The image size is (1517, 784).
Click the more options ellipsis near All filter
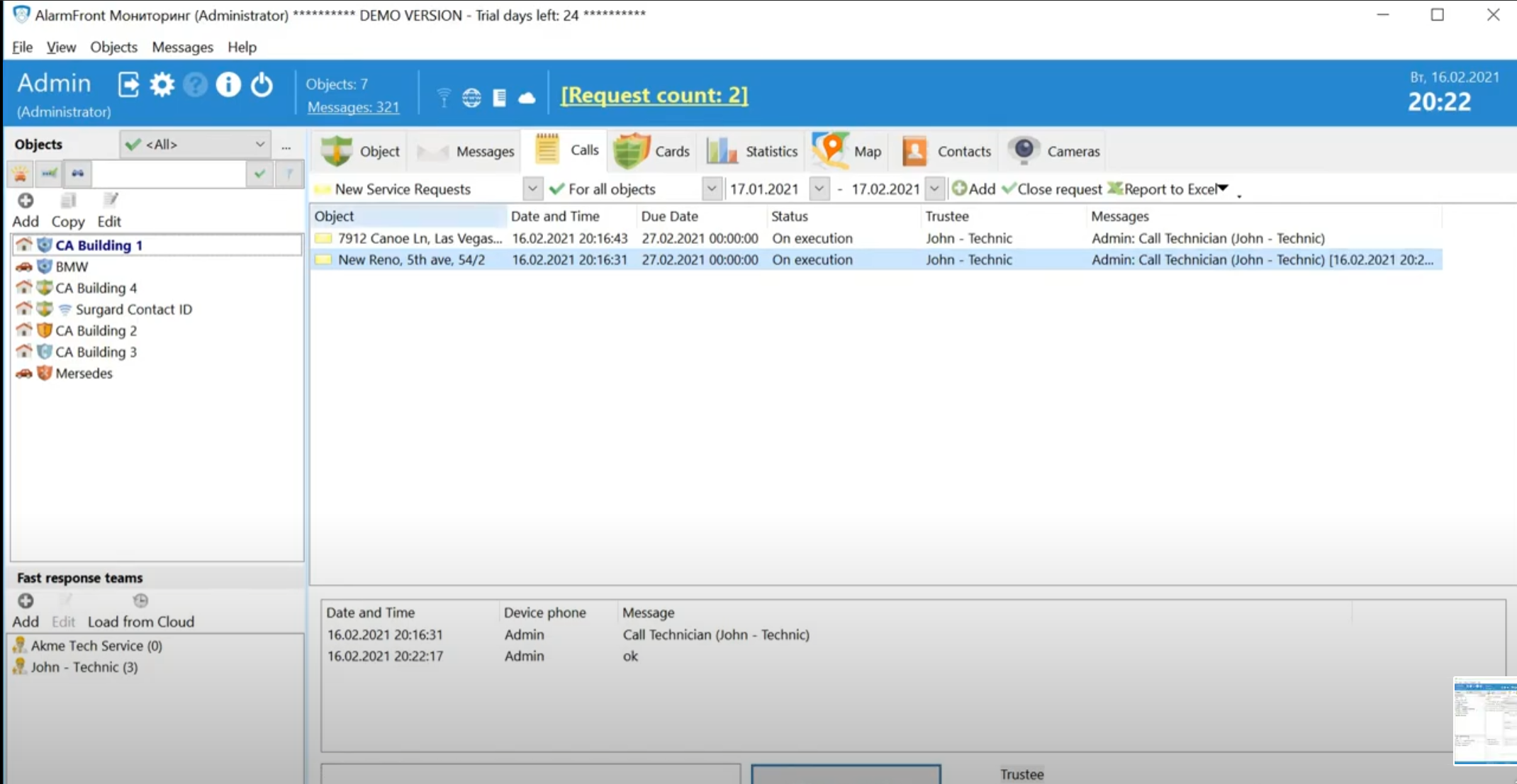click(286, 147)
